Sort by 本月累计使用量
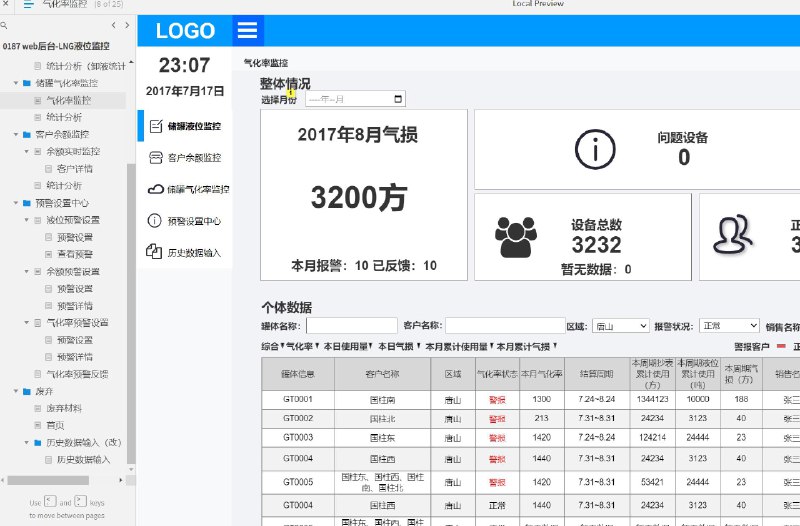This screenshot has width=800, height=526. (459, 347)
